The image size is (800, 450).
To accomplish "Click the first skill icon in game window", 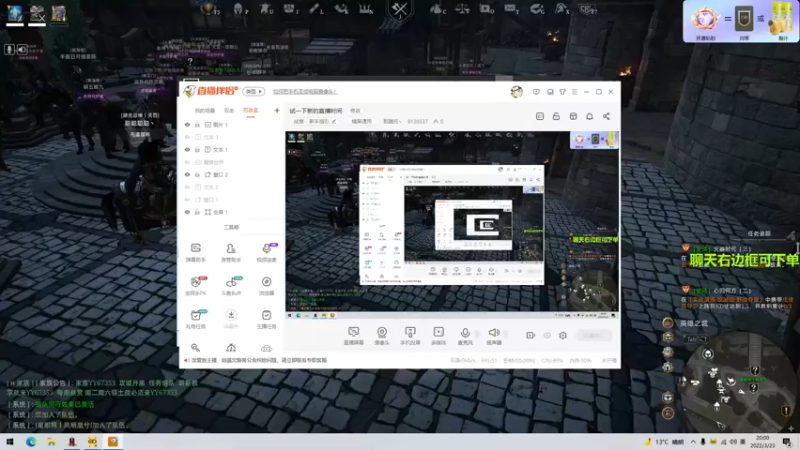I will [x=15, y=13].
